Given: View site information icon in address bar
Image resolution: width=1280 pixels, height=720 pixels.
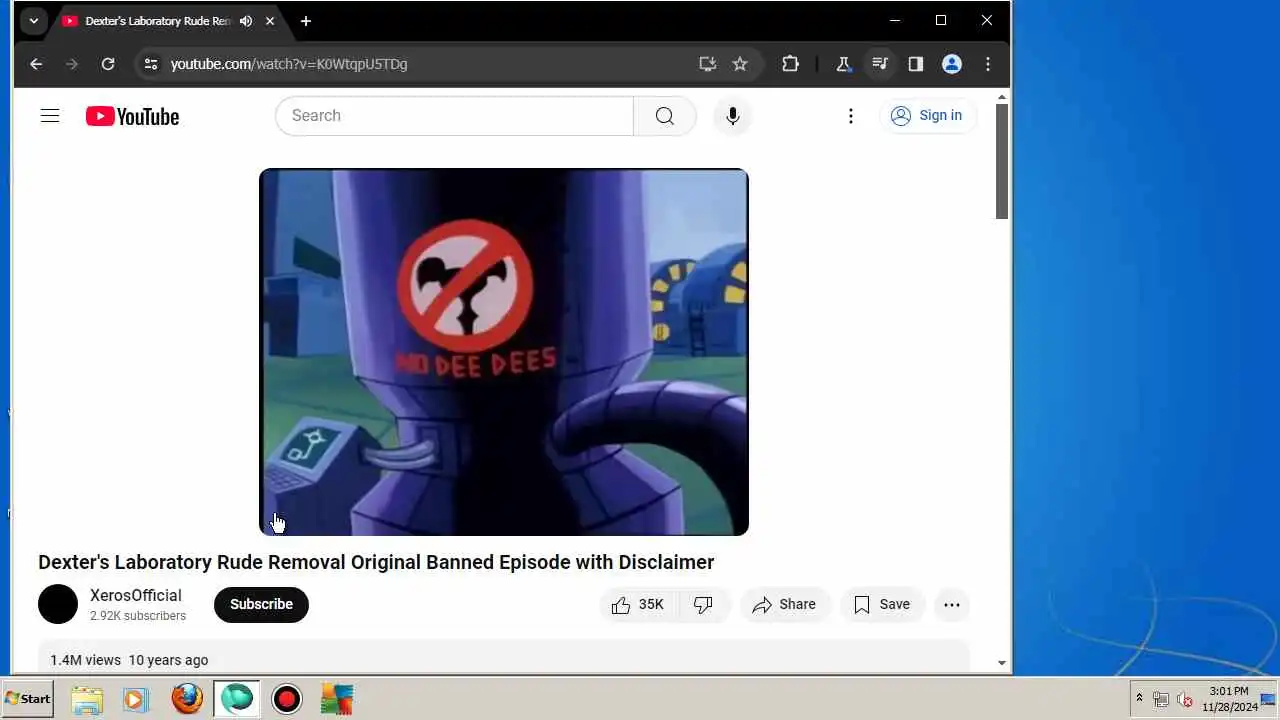Looking at the screenshot, I should (150, 64).
